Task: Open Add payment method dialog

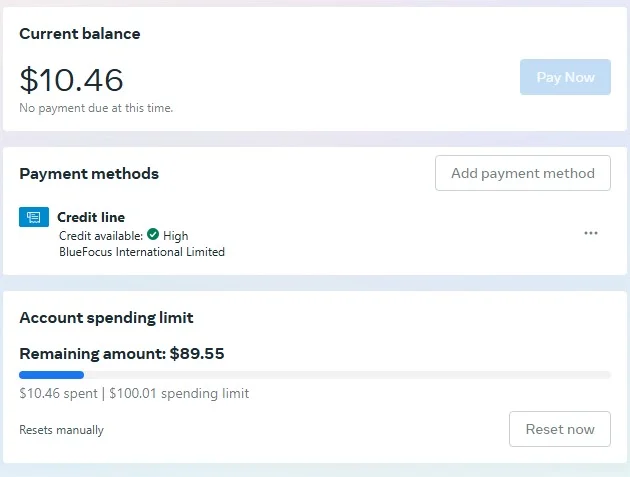Action: click(x=523, y=173)
